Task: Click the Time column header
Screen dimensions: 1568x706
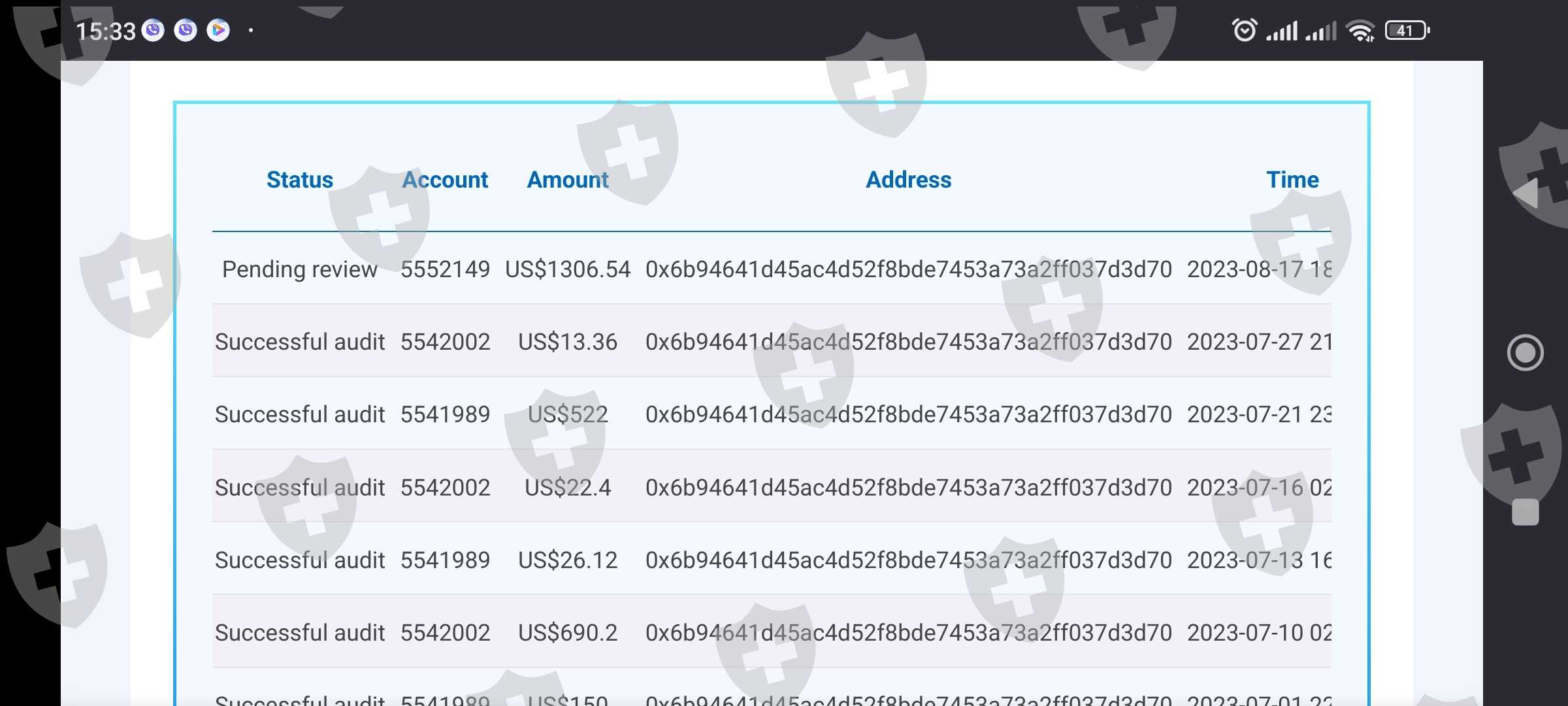Action: click(1292, 180)
